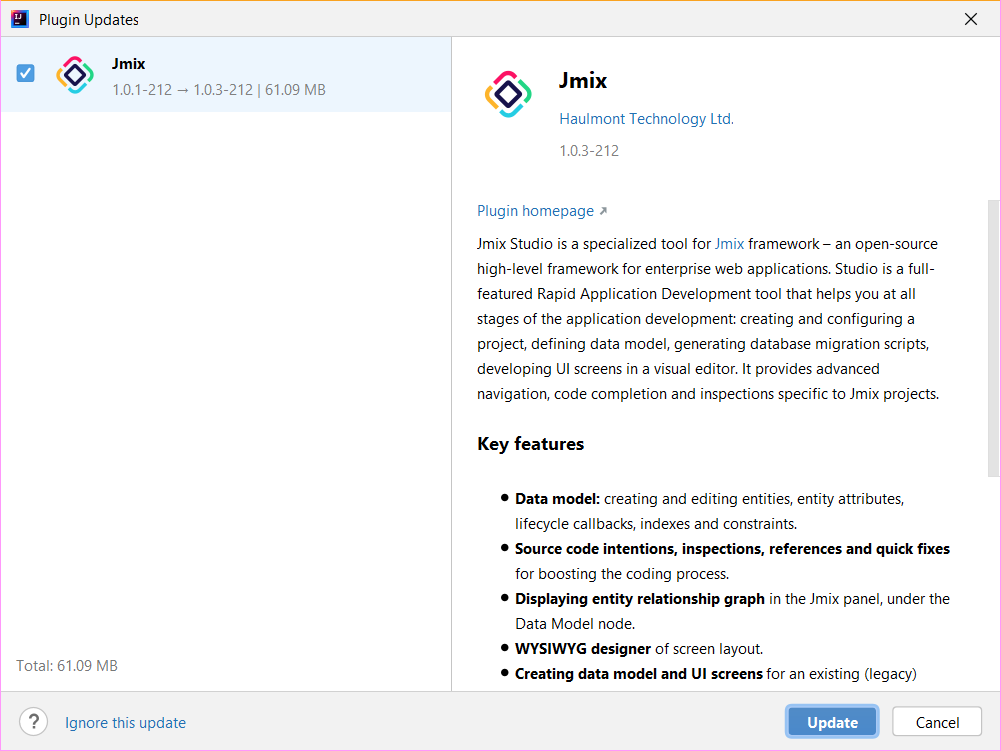The height and width of the screenshot is (751, 1001).
Task: Click the IntelliJ icon in the title bar
Action: pyautogui.click(x=20, y=19)
